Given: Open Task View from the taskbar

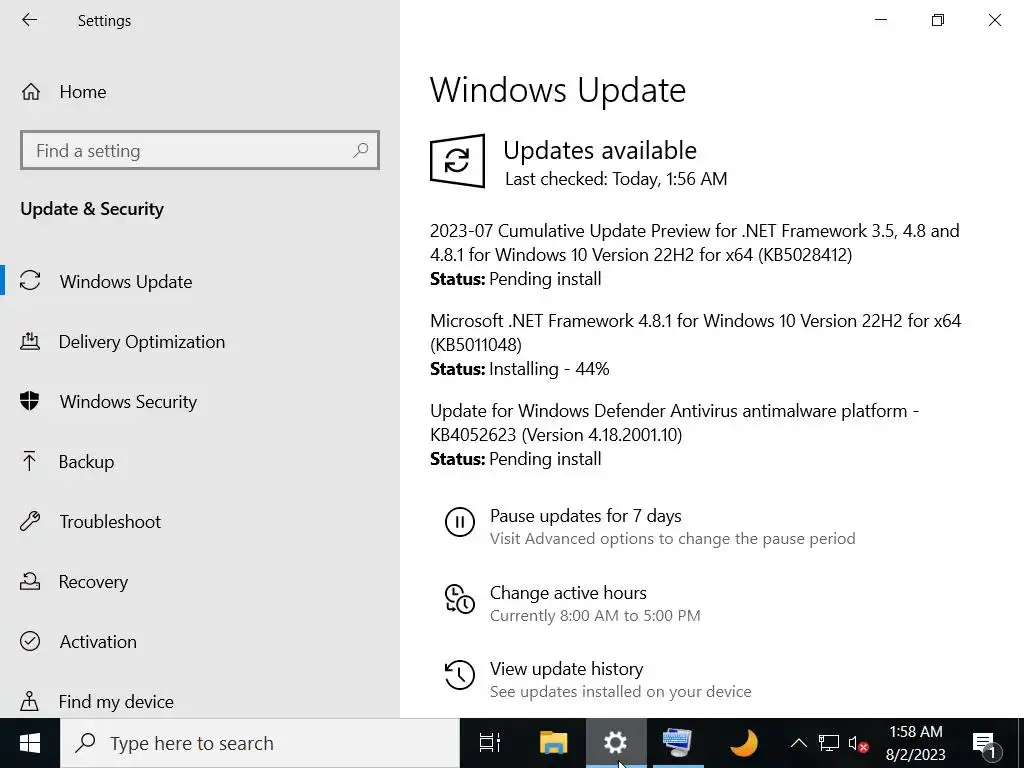Looking at the screenshot, I should click(490, 743).
